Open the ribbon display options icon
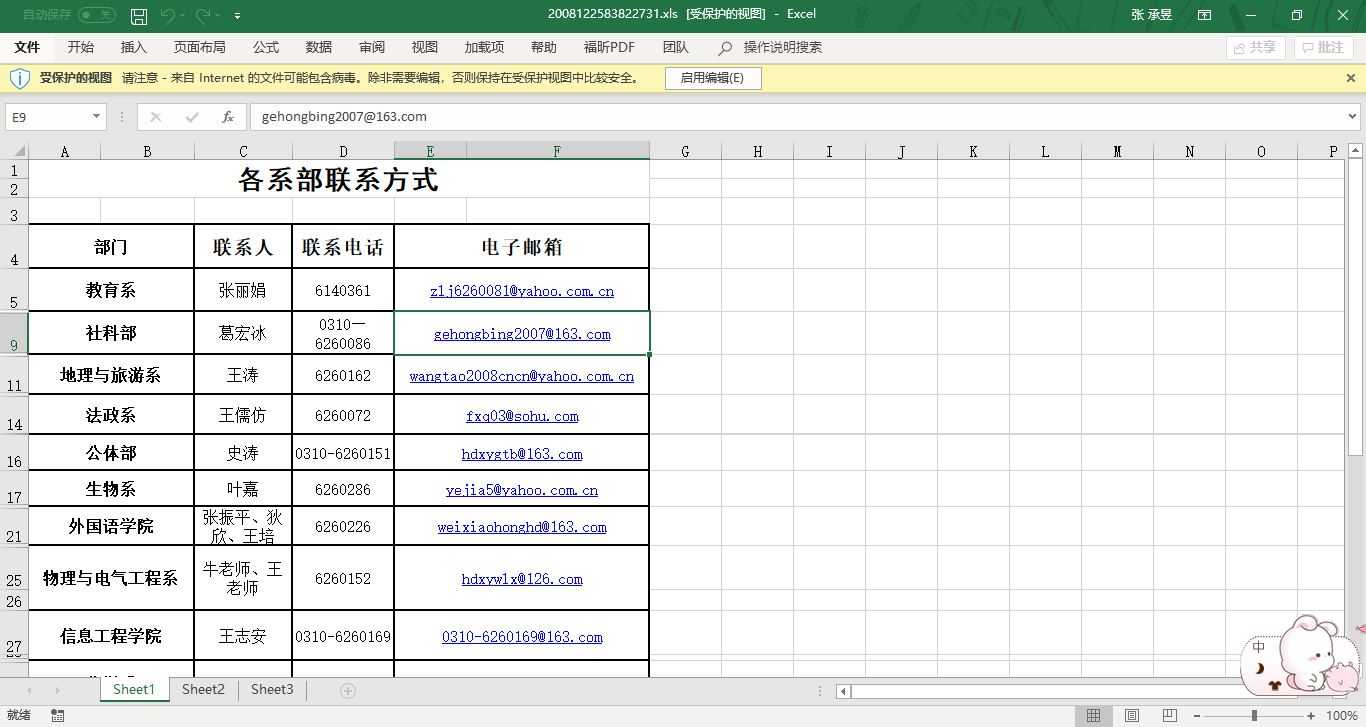Viewport: 1366px width, 727px height. tap(1205, 15)
